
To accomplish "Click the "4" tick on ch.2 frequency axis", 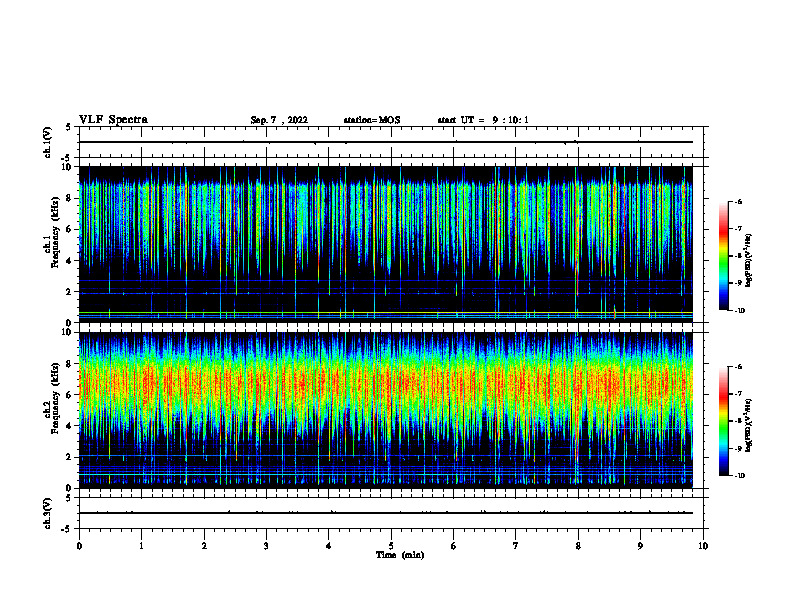I will point(70,426).
